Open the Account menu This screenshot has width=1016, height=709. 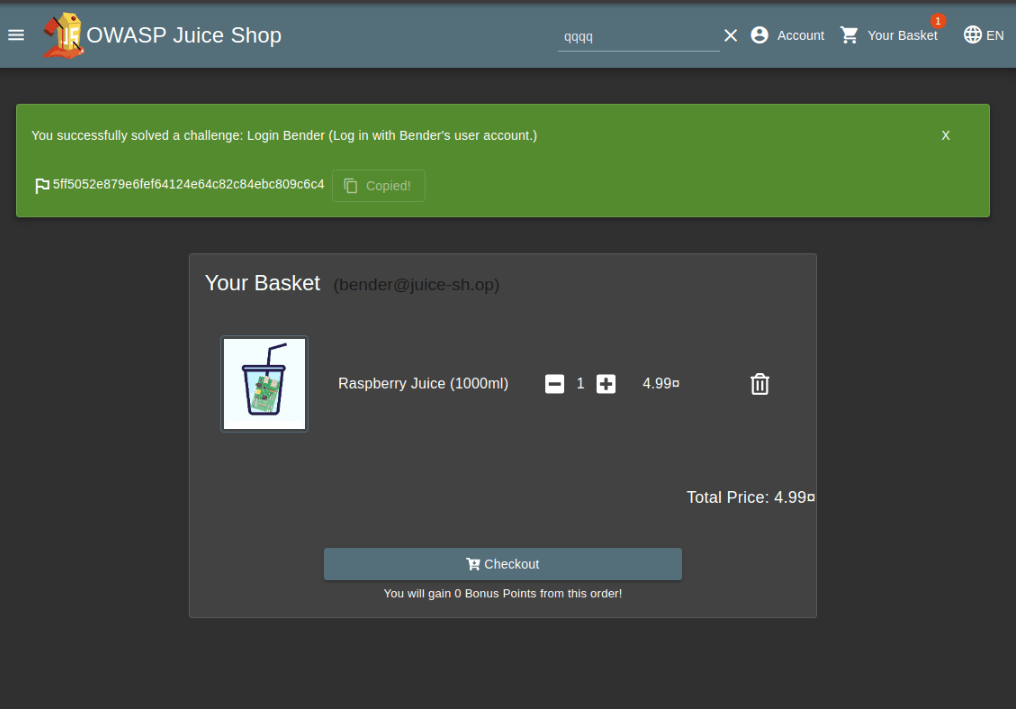click(787, 35)
